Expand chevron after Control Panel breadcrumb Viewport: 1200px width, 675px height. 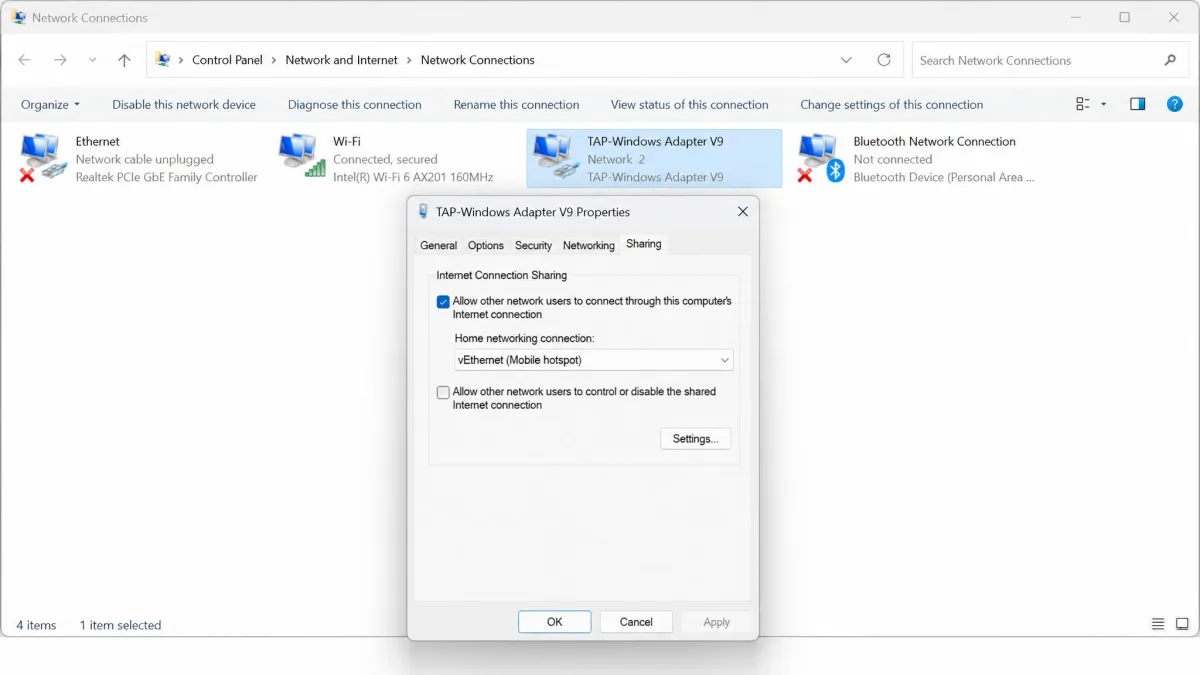point(274,60)
